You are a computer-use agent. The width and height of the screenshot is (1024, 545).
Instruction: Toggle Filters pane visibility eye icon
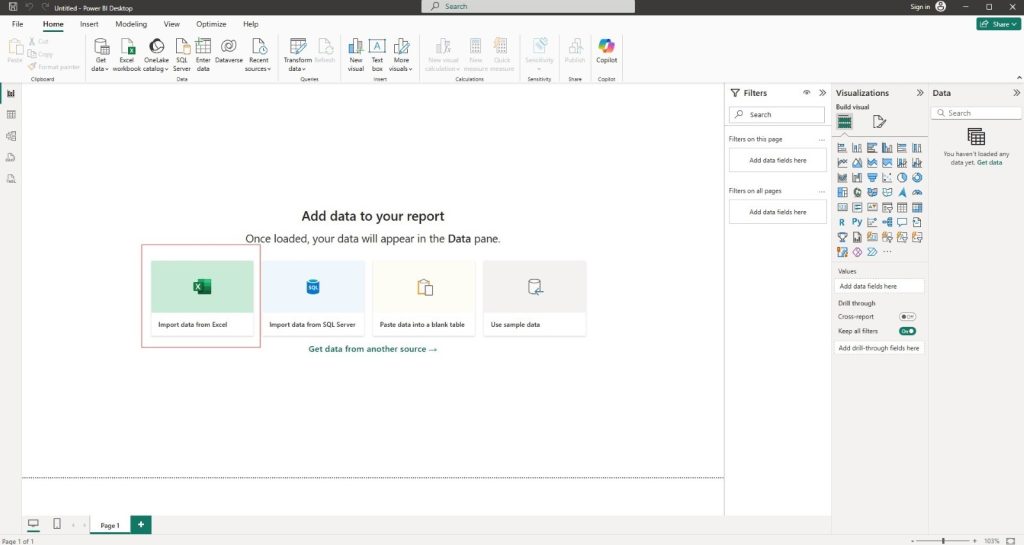[806, 92]
